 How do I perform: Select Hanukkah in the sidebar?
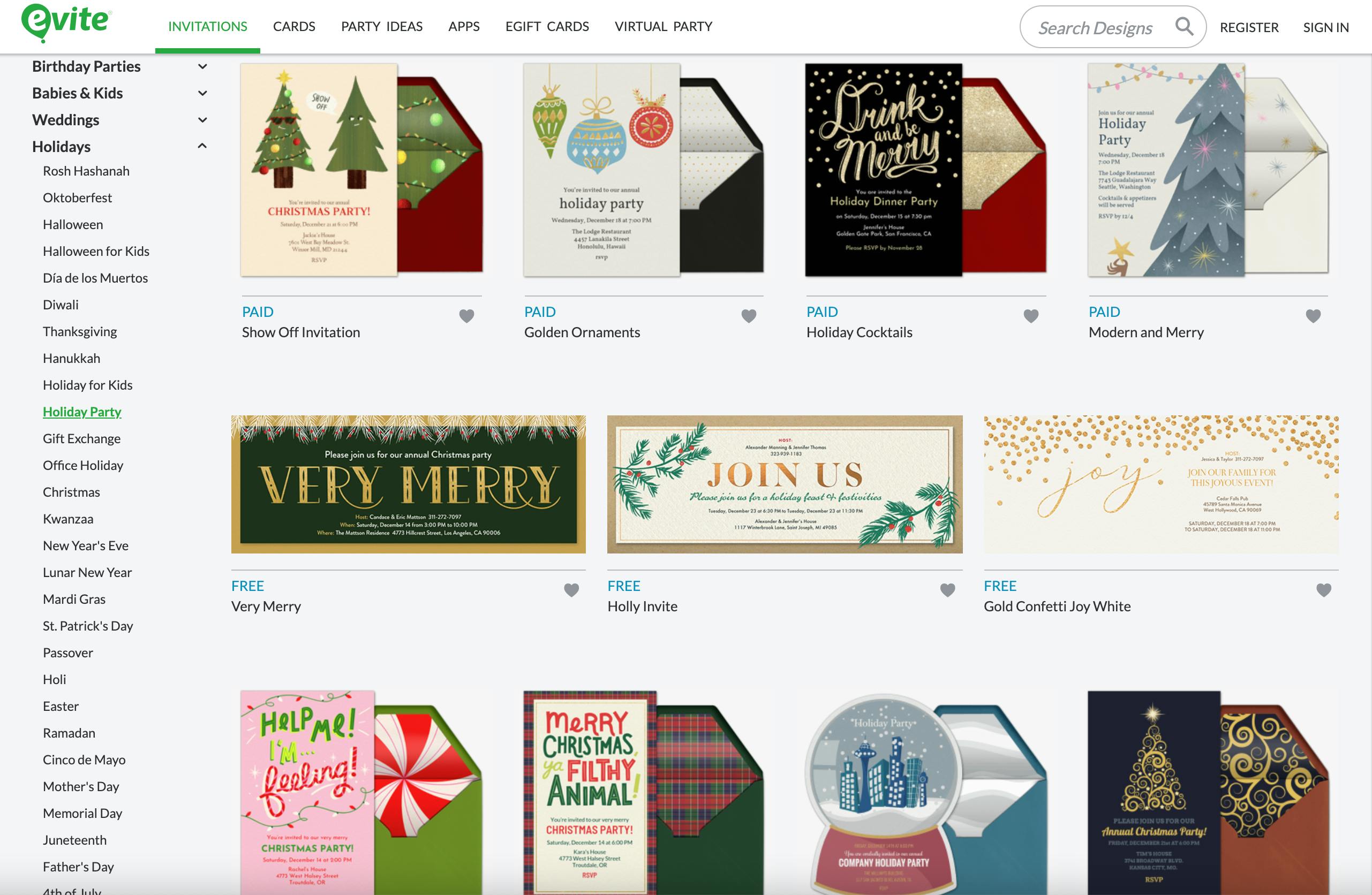point(71,358)
